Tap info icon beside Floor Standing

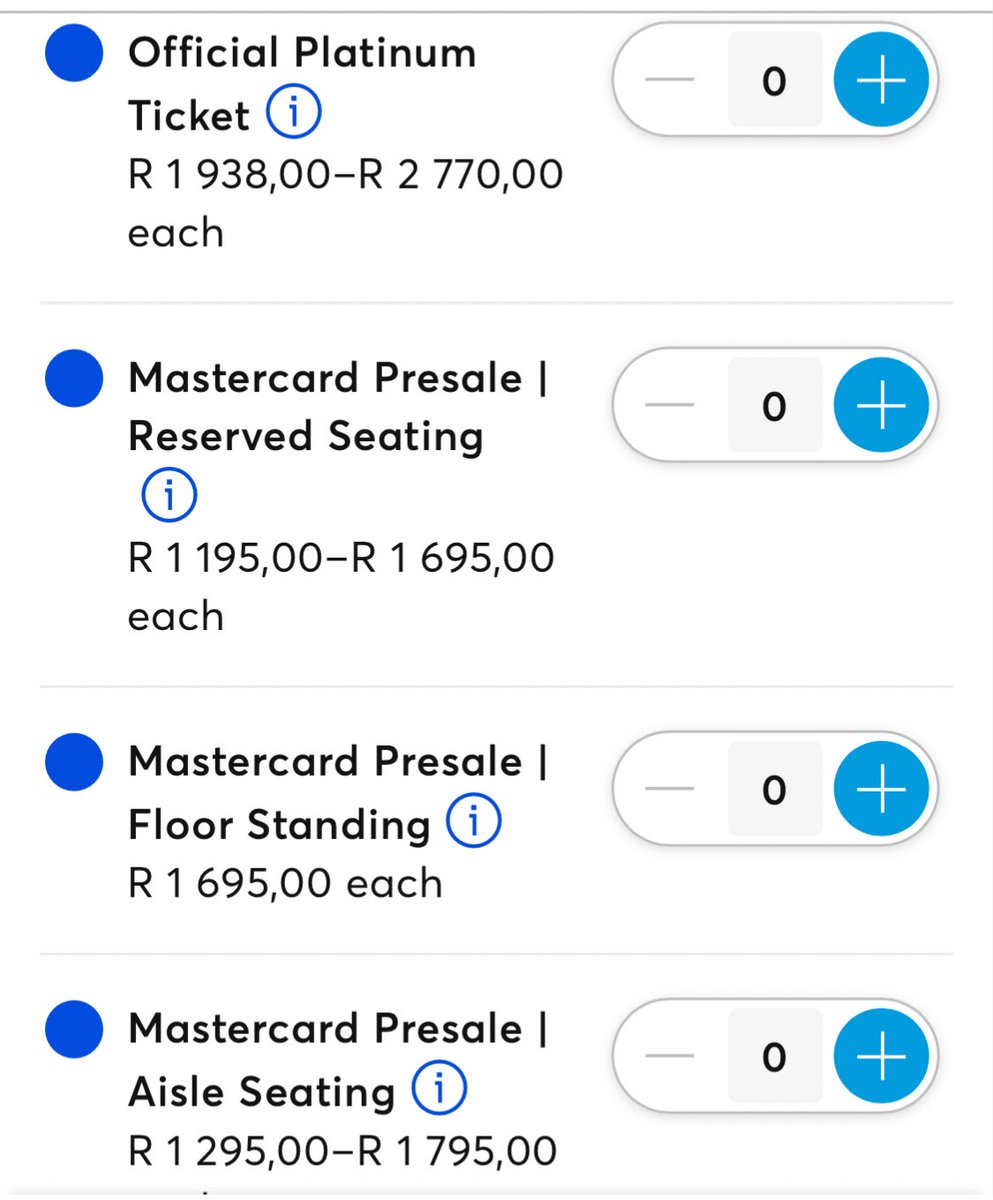tap(474, 823)
